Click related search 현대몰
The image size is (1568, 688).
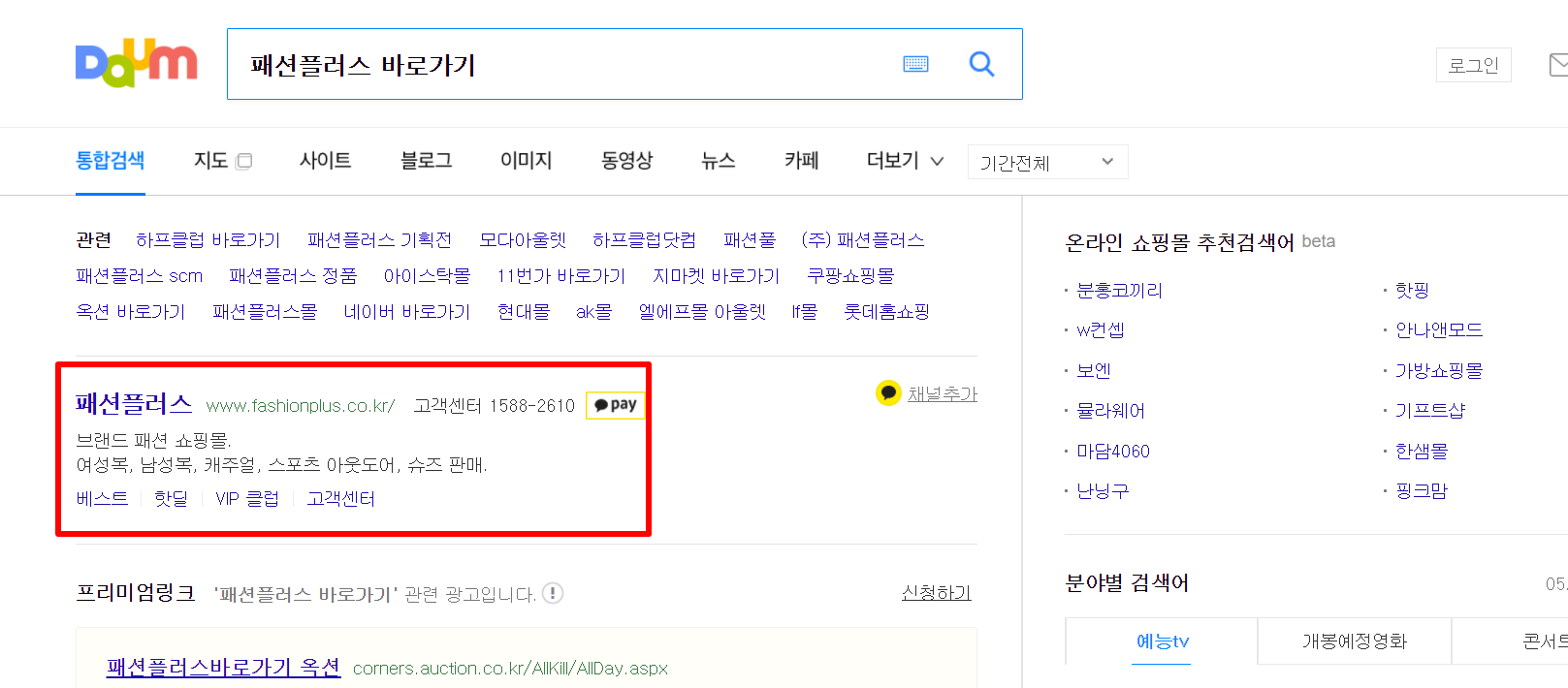524,312
